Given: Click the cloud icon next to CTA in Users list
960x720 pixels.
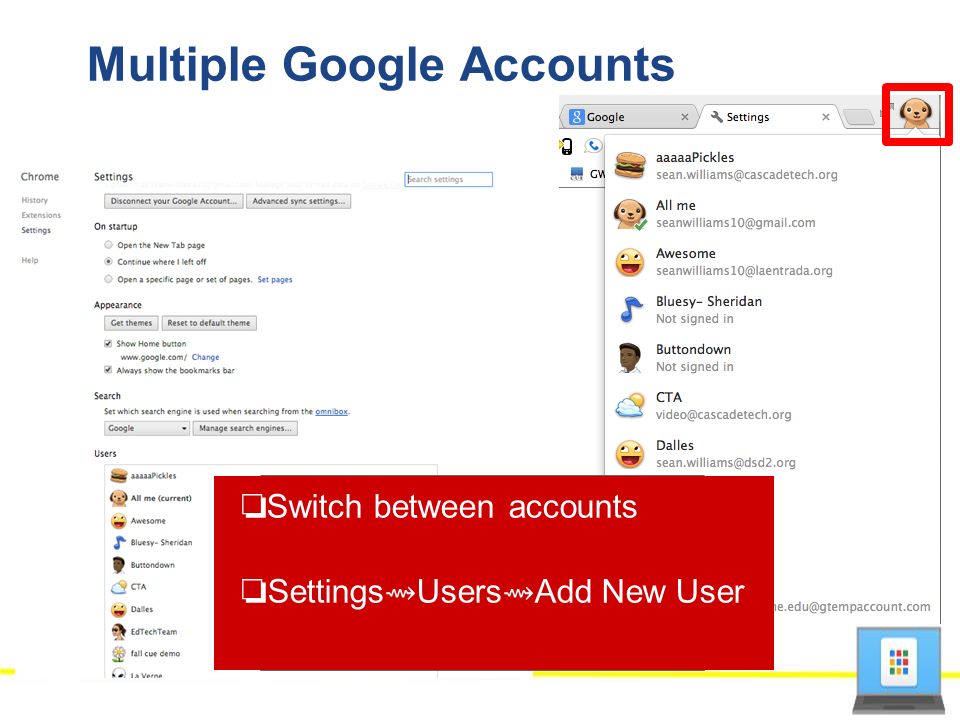Looking at the screenshot, I should point(119,587).
